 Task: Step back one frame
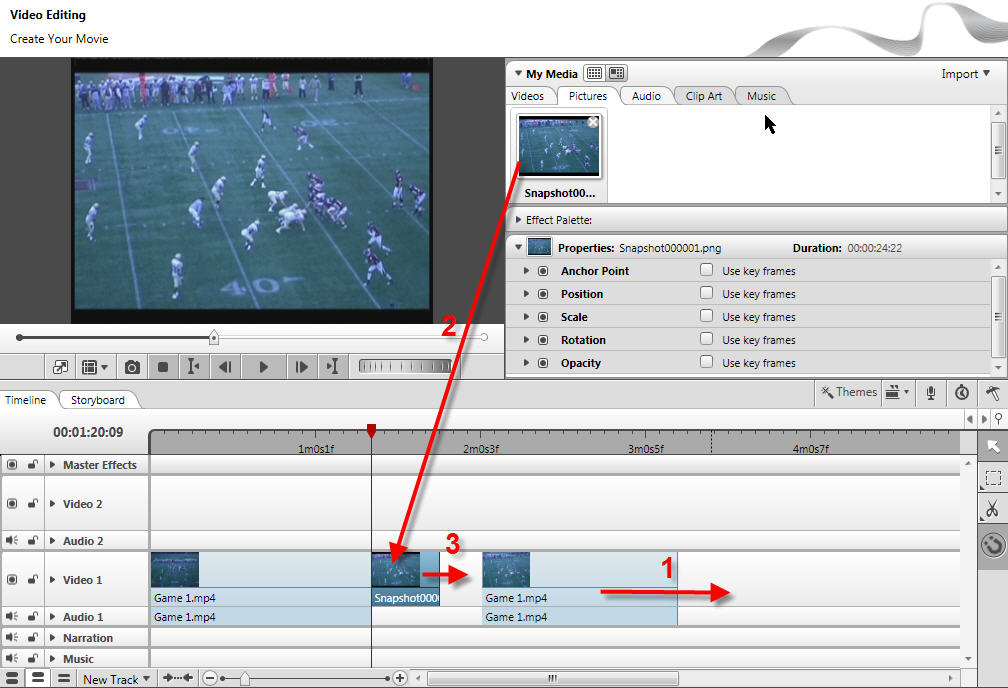225,367
